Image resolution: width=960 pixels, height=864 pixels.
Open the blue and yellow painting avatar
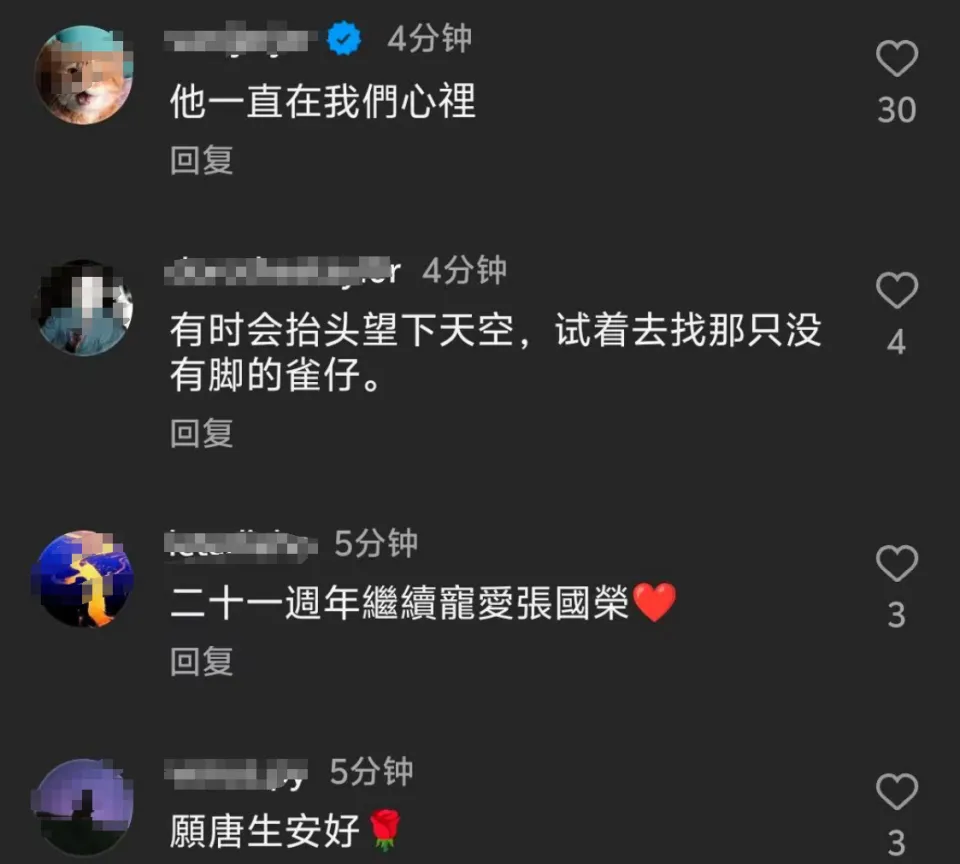click(x=84, y=579)
